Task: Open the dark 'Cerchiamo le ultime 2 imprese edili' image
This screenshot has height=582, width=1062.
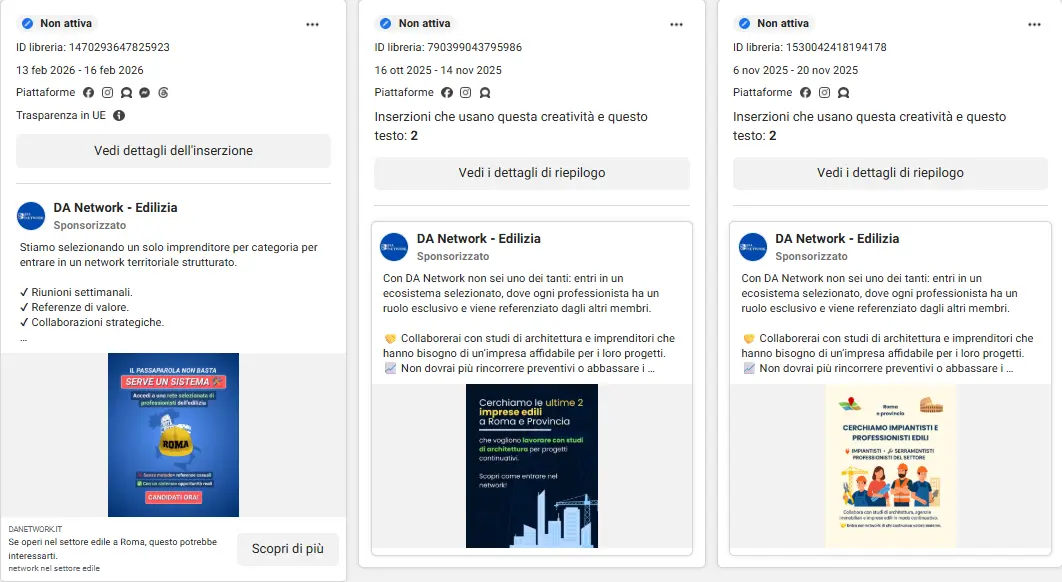Action: (x=532, y=466)
